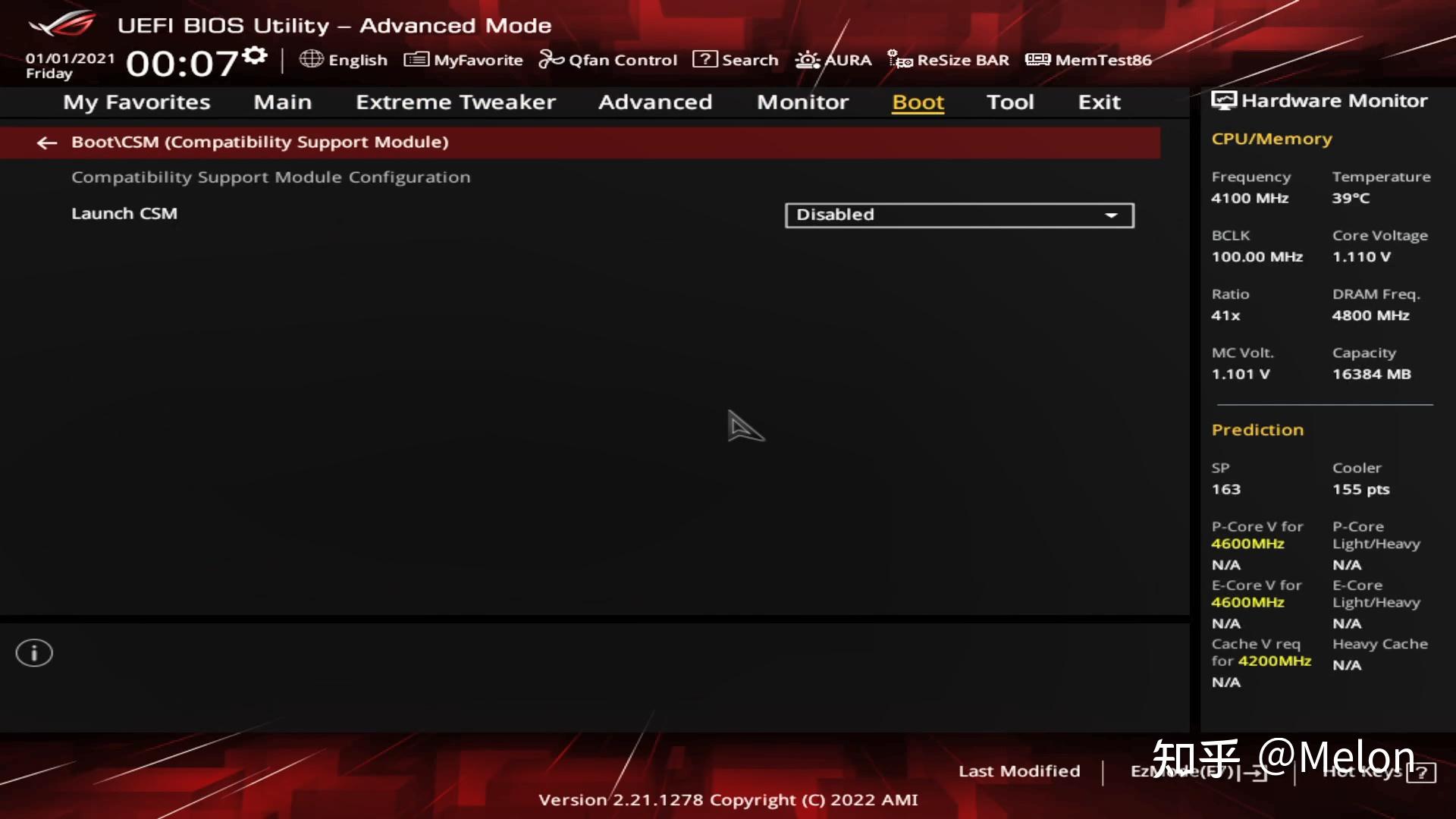Expand the Launch CSM dropdown

(1111, 215)
